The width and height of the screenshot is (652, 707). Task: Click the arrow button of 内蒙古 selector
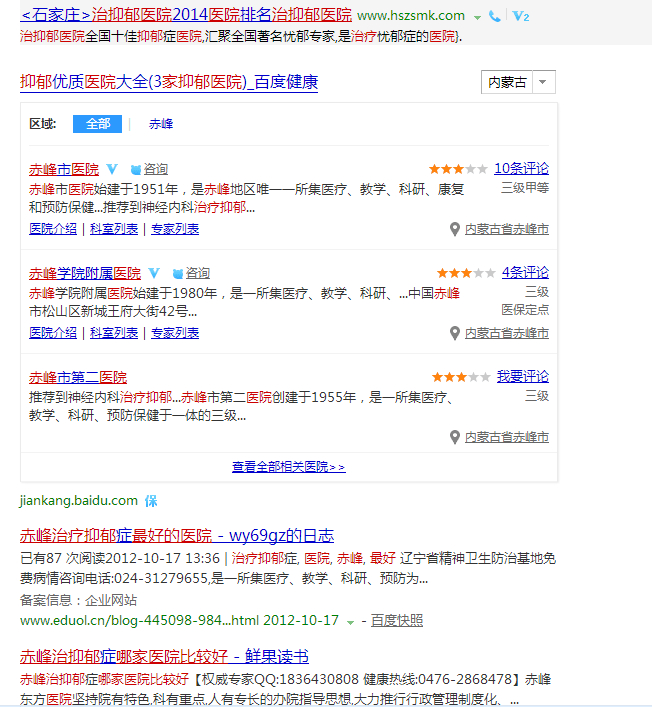(x=543, y=82)
